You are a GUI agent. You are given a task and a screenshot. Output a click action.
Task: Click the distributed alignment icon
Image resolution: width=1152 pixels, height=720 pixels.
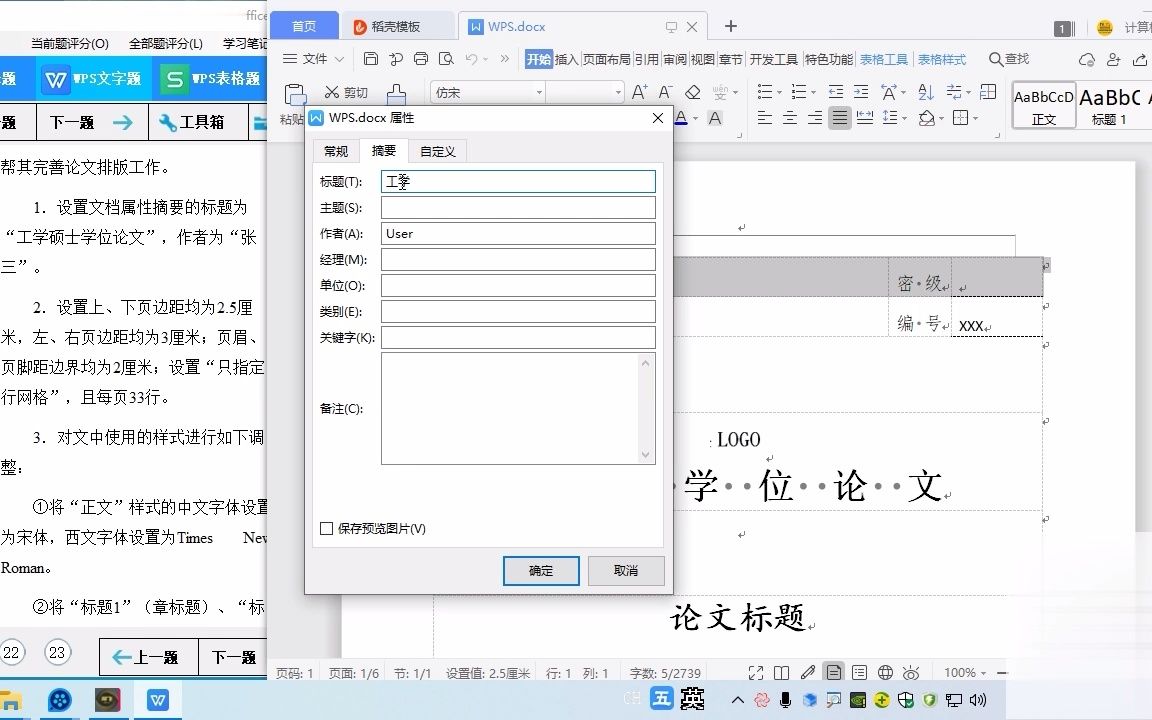click(x=865, y=118)
